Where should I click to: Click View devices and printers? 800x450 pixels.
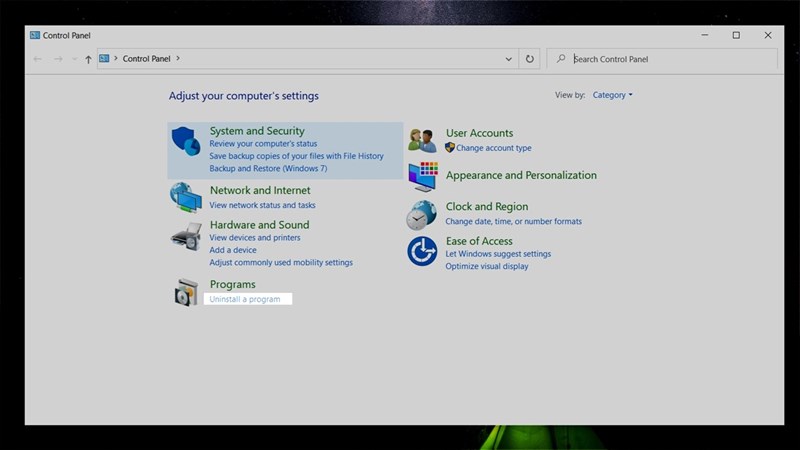[x=255, y=238]
